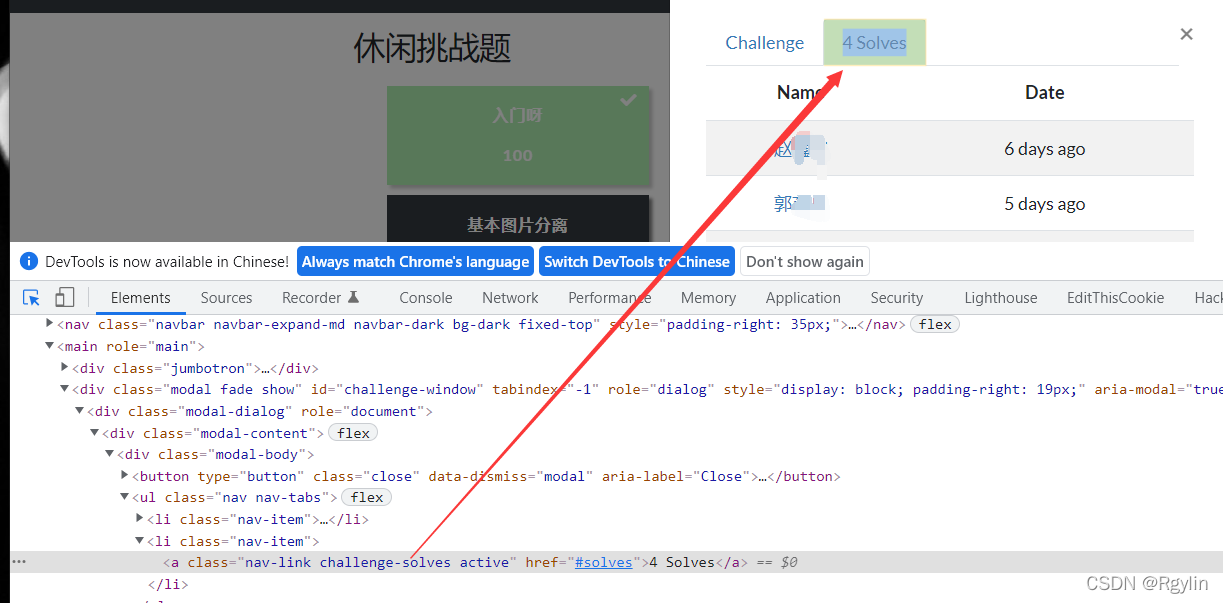Collapse the modal-dialog div node
This screenshot has height=603, width=1223.
(80, 411)
